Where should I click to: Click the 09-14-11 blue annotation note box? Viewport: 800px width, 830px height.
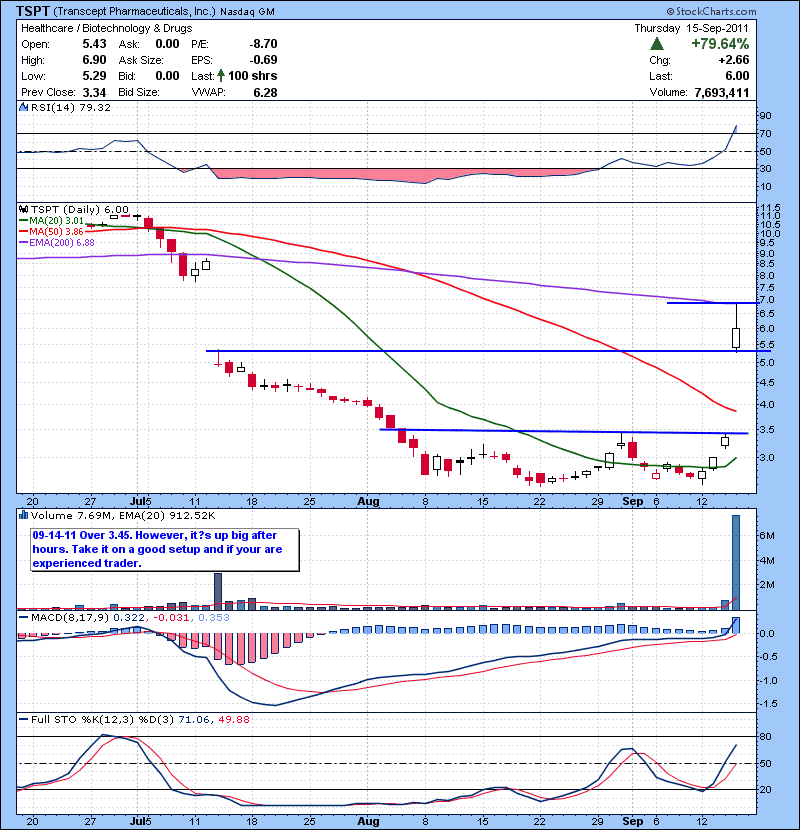164,550
